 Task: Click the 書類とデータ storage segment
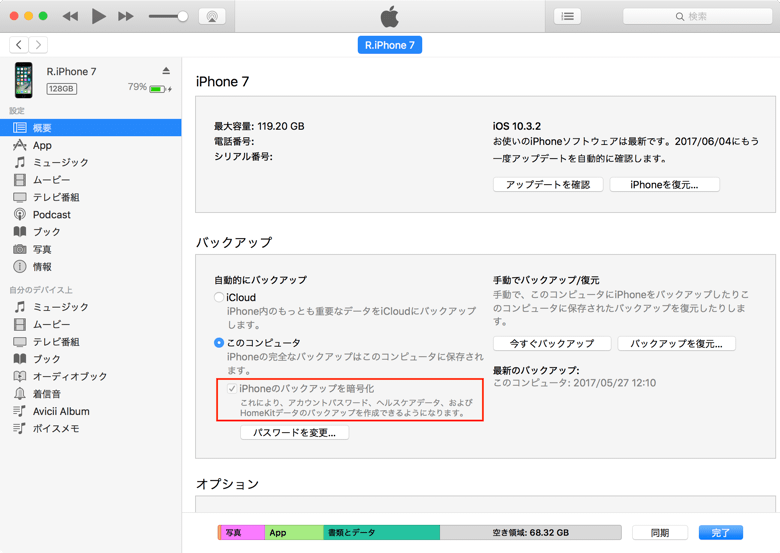382,533
